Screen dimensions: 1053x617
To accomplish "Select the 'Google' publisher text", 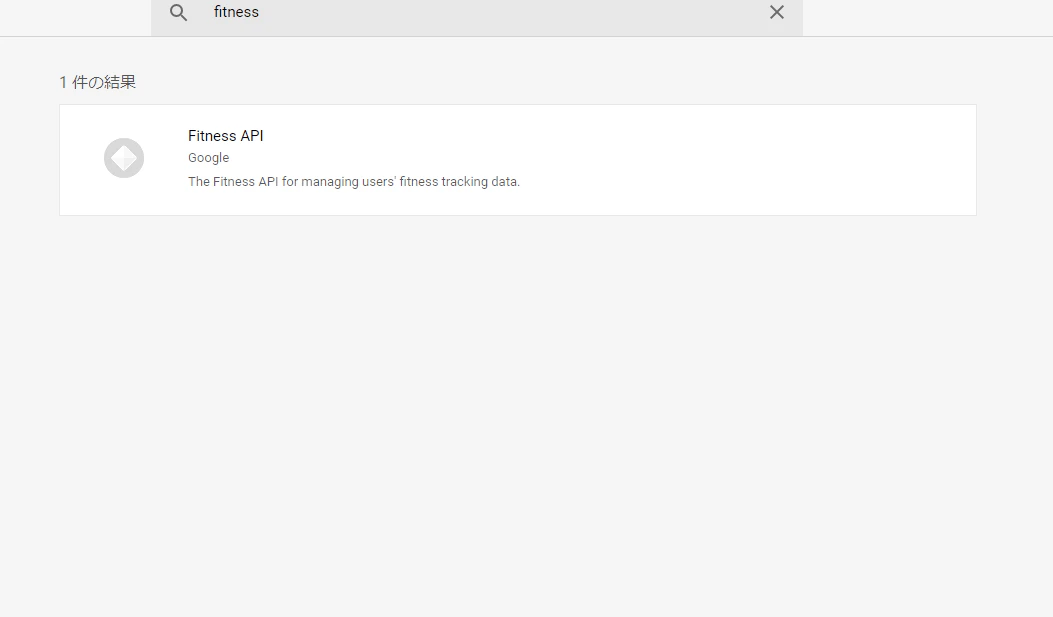I will click(x=208, y=158).
